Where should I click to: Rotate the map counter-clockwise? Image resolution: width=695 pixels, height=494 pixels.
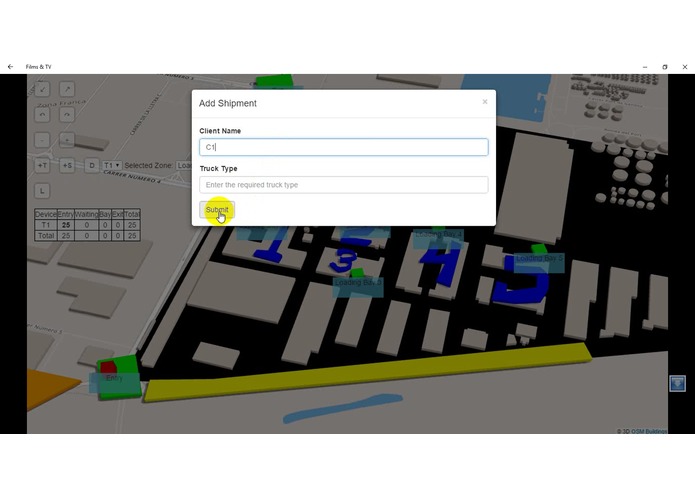click(42, 114)
